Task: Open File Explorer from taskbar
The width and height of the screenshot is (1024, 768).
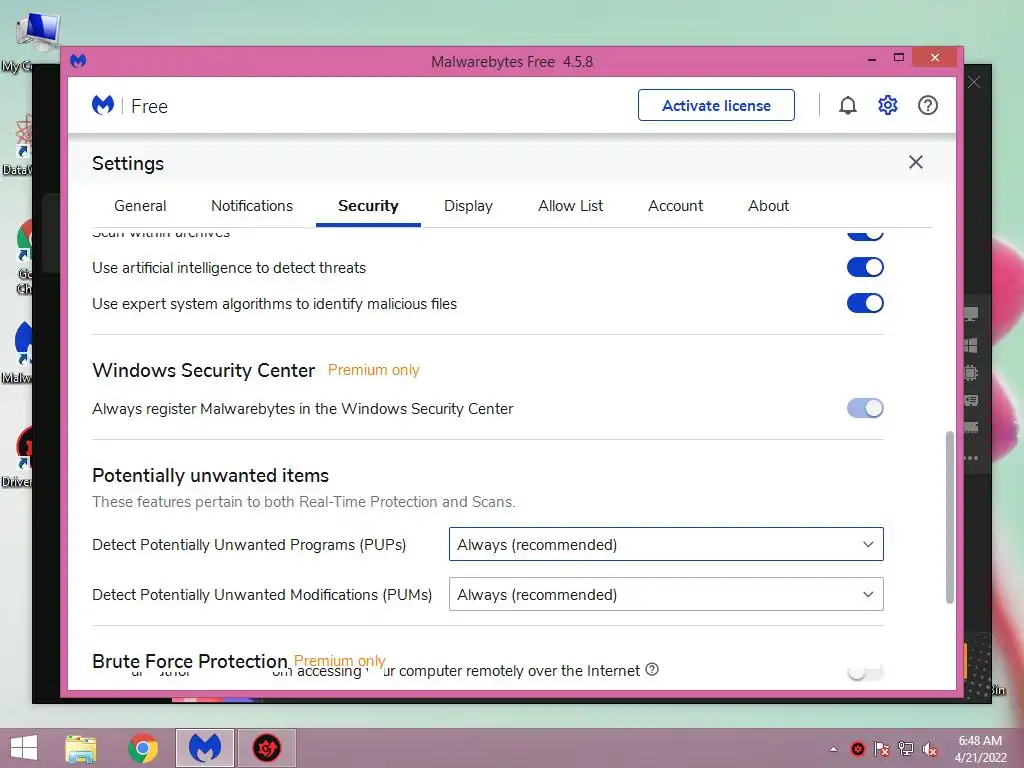Action: [81, 748]
